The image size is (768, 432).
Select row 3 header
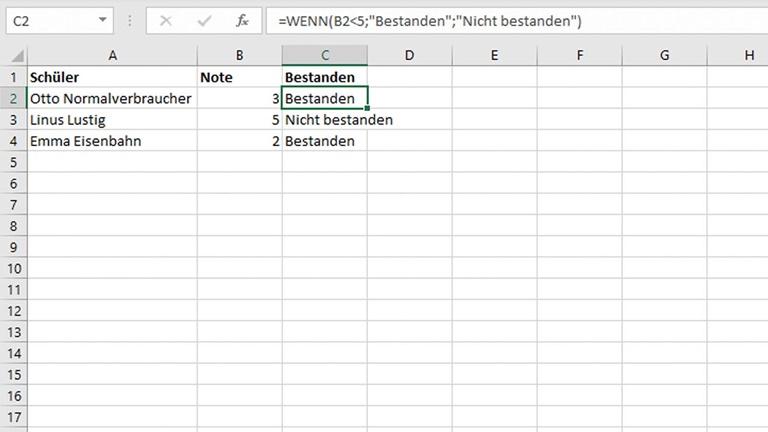13,120
